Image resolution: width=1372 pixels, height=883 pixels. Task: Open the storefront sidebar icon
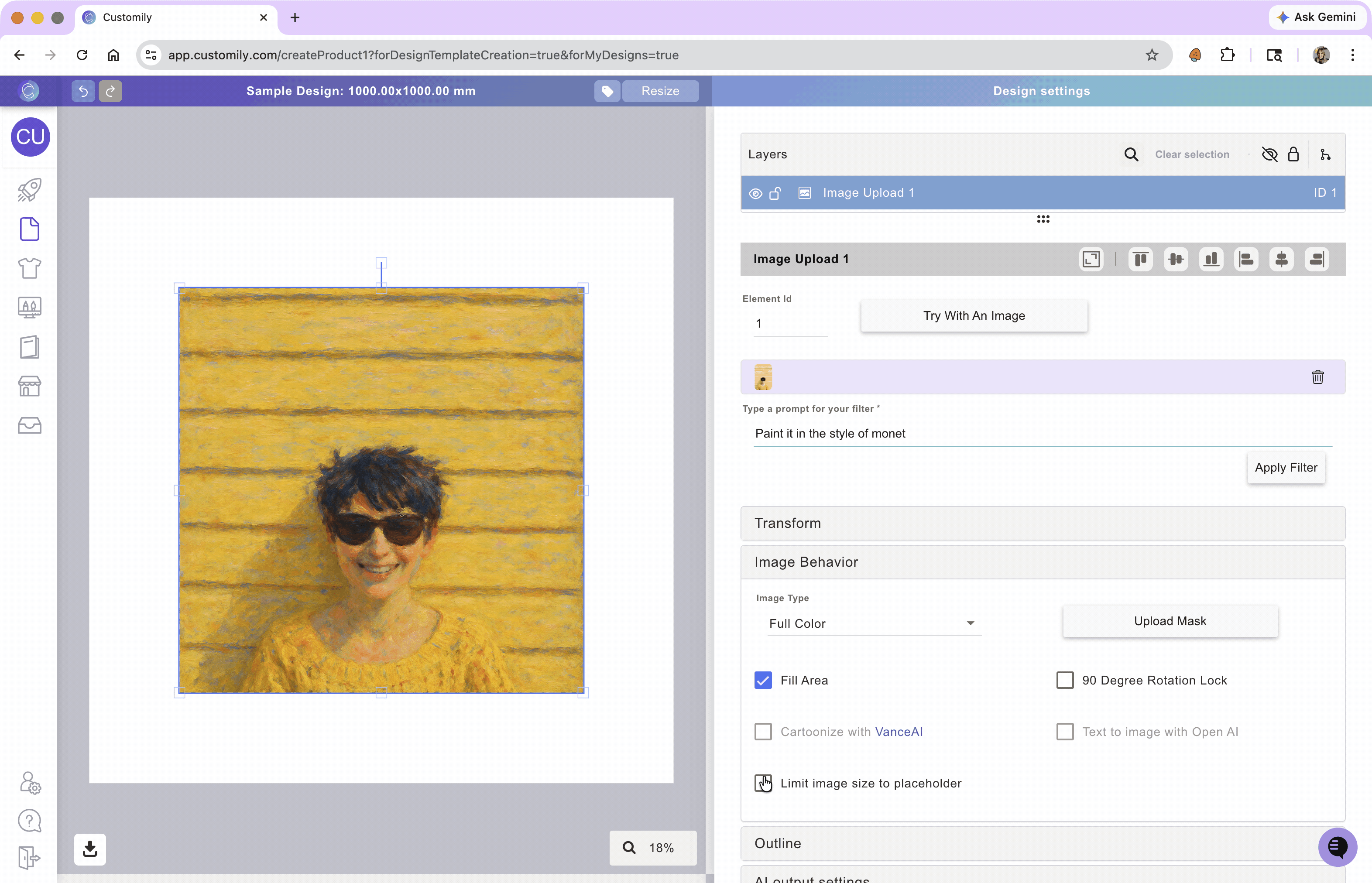click(x=29, y=386)
